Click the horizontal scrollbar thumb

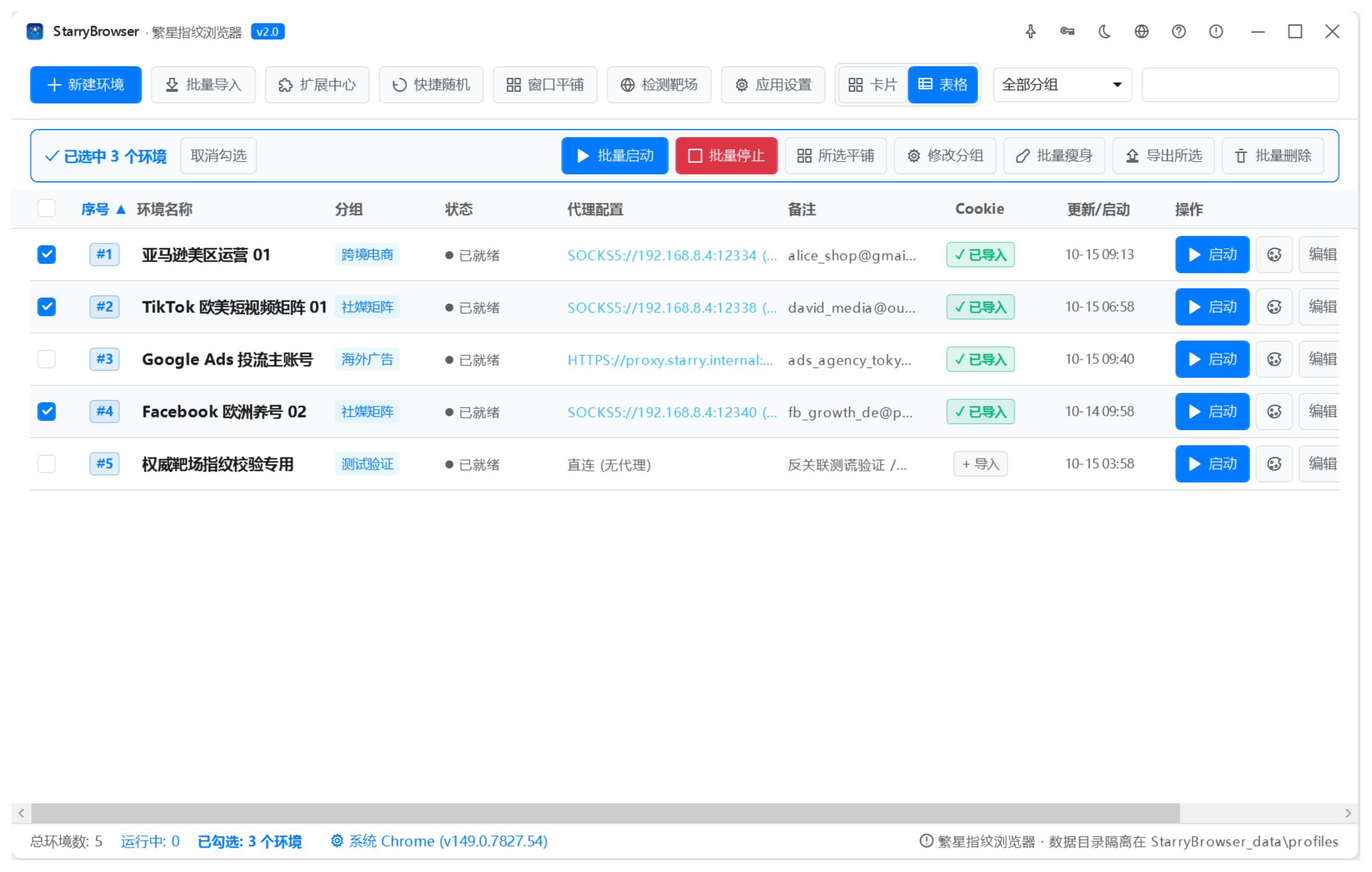606,813
